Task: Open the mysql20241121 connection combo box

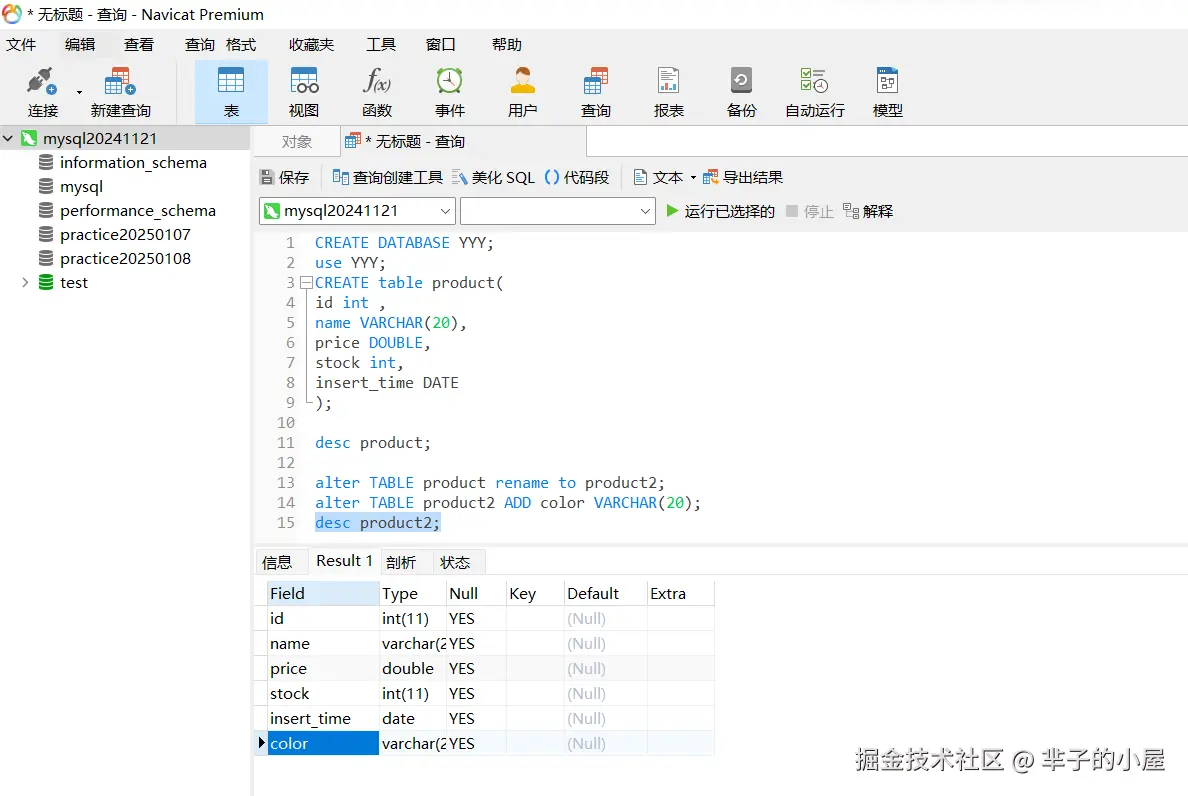Action: 357,211
